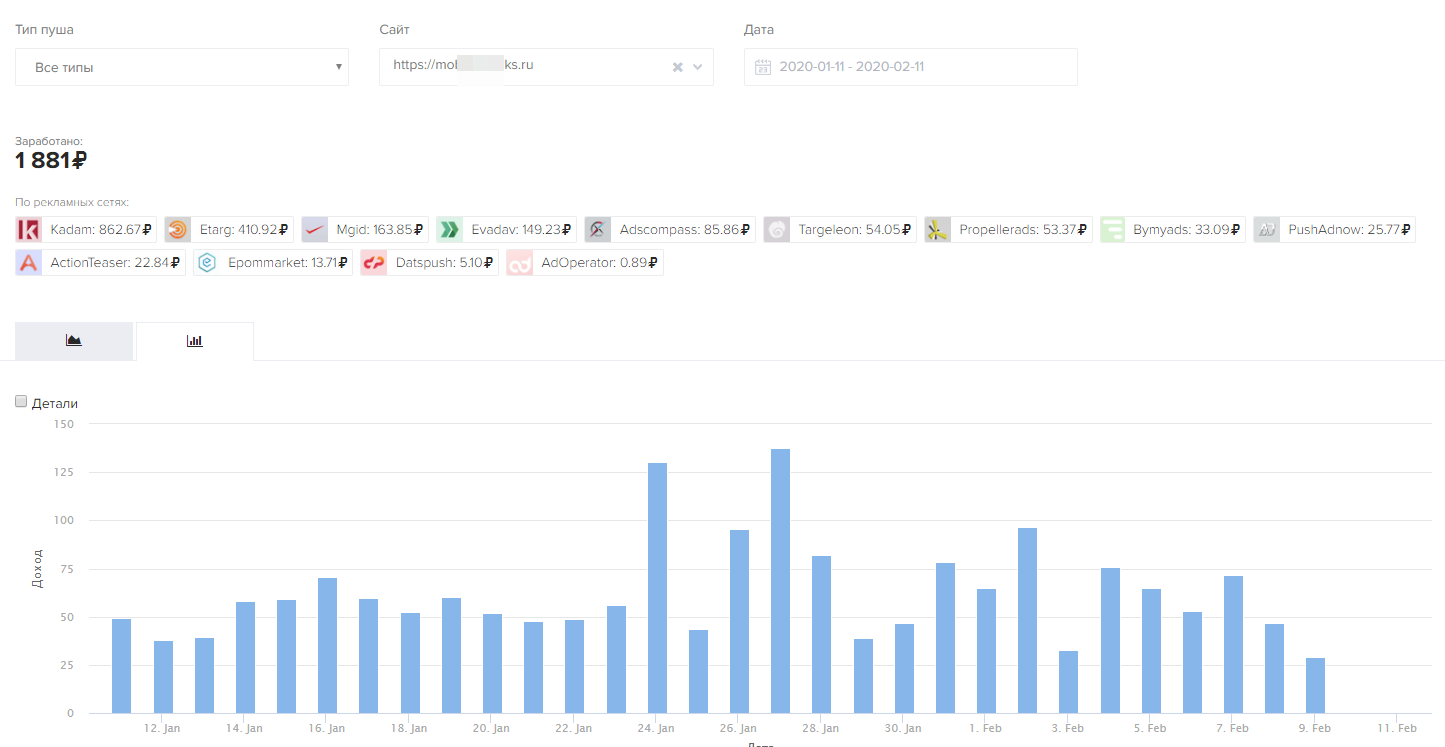Click the Datspush: 5.10₽ earnings label
1445x747 pixels.
pyautogui.click(x=445, y=263)
